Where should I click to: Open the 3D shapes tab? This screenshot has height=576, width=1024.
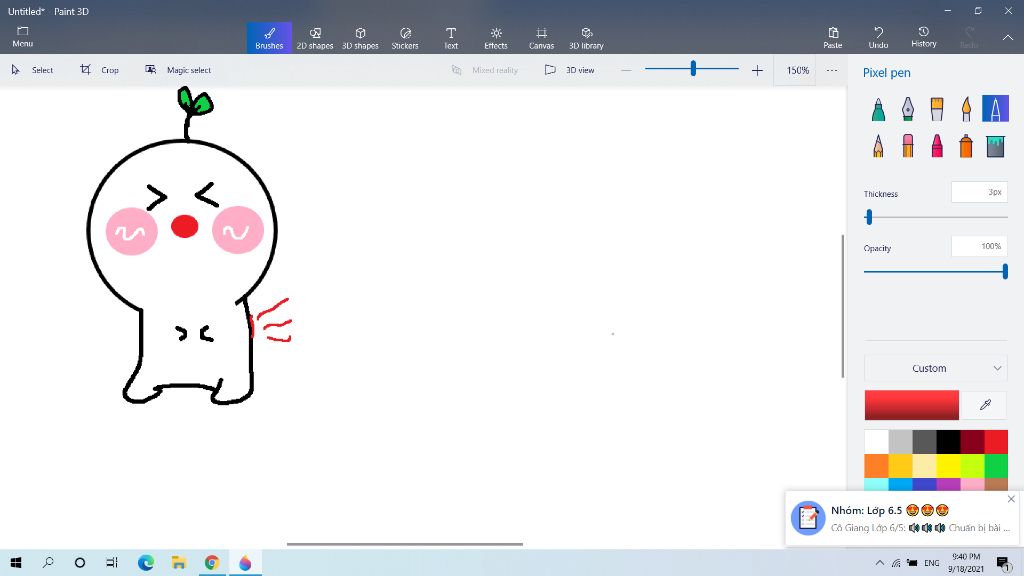click(360, 37)
